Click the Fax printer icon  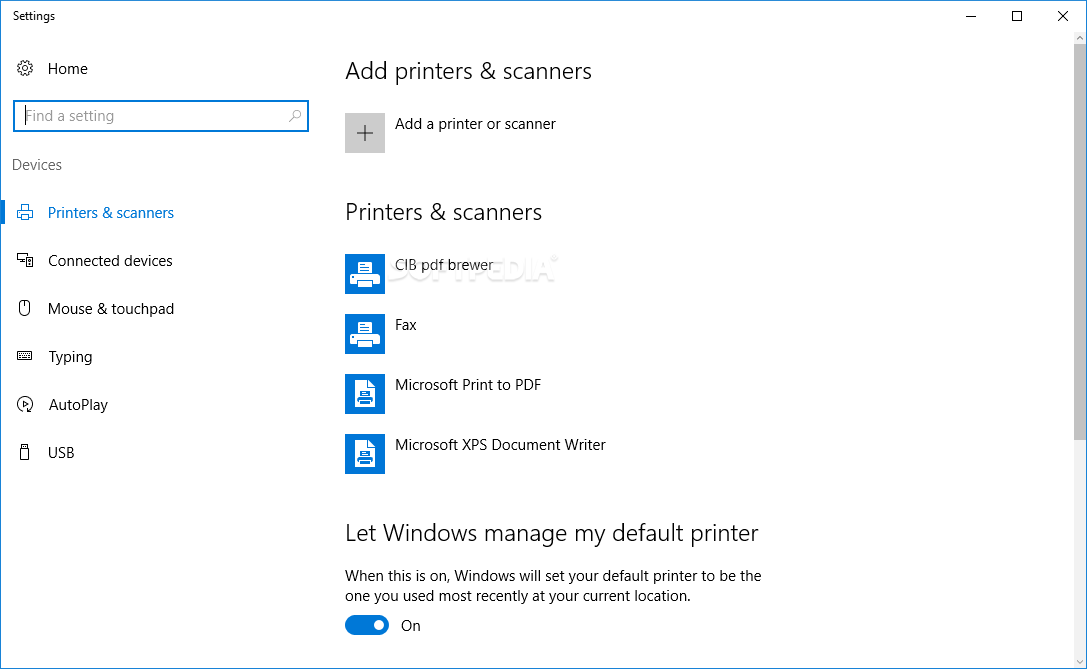click(x=365, y=334)
